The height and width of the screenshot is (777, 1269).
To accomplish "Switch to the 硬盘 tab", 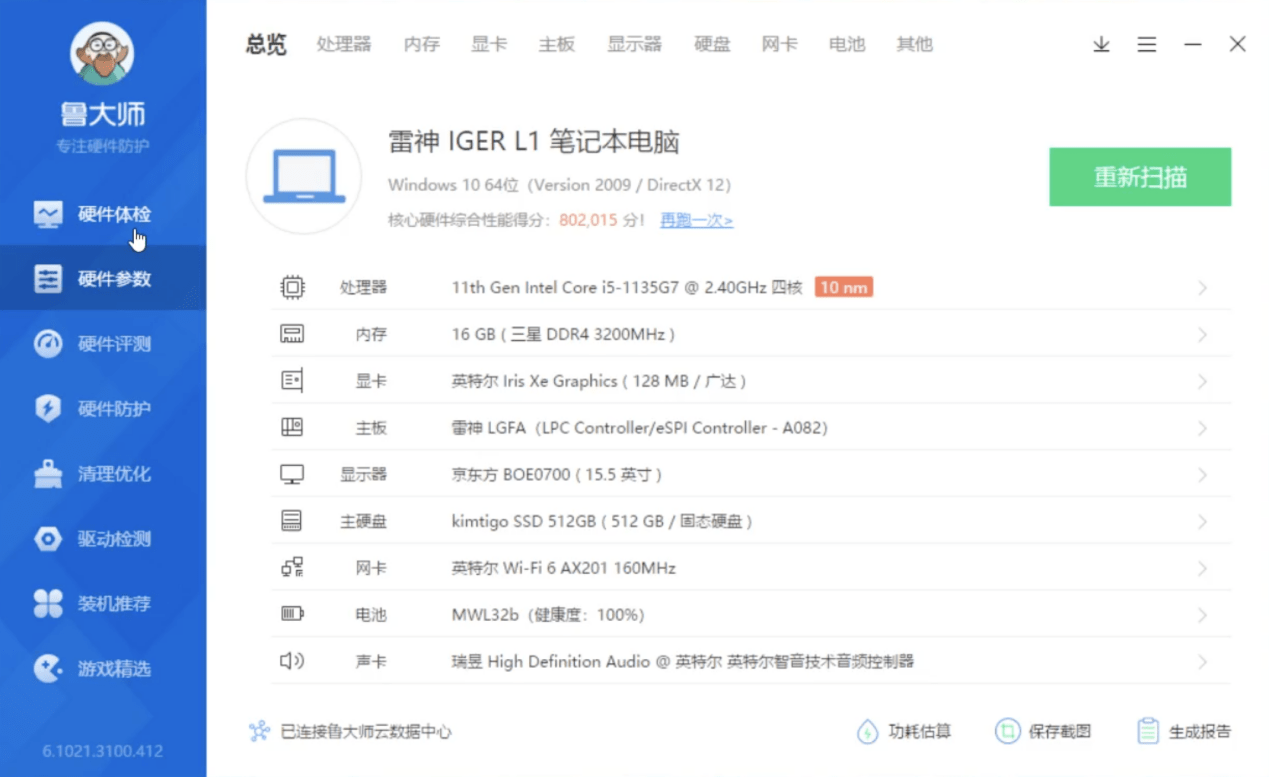I will tap(712, 44).
